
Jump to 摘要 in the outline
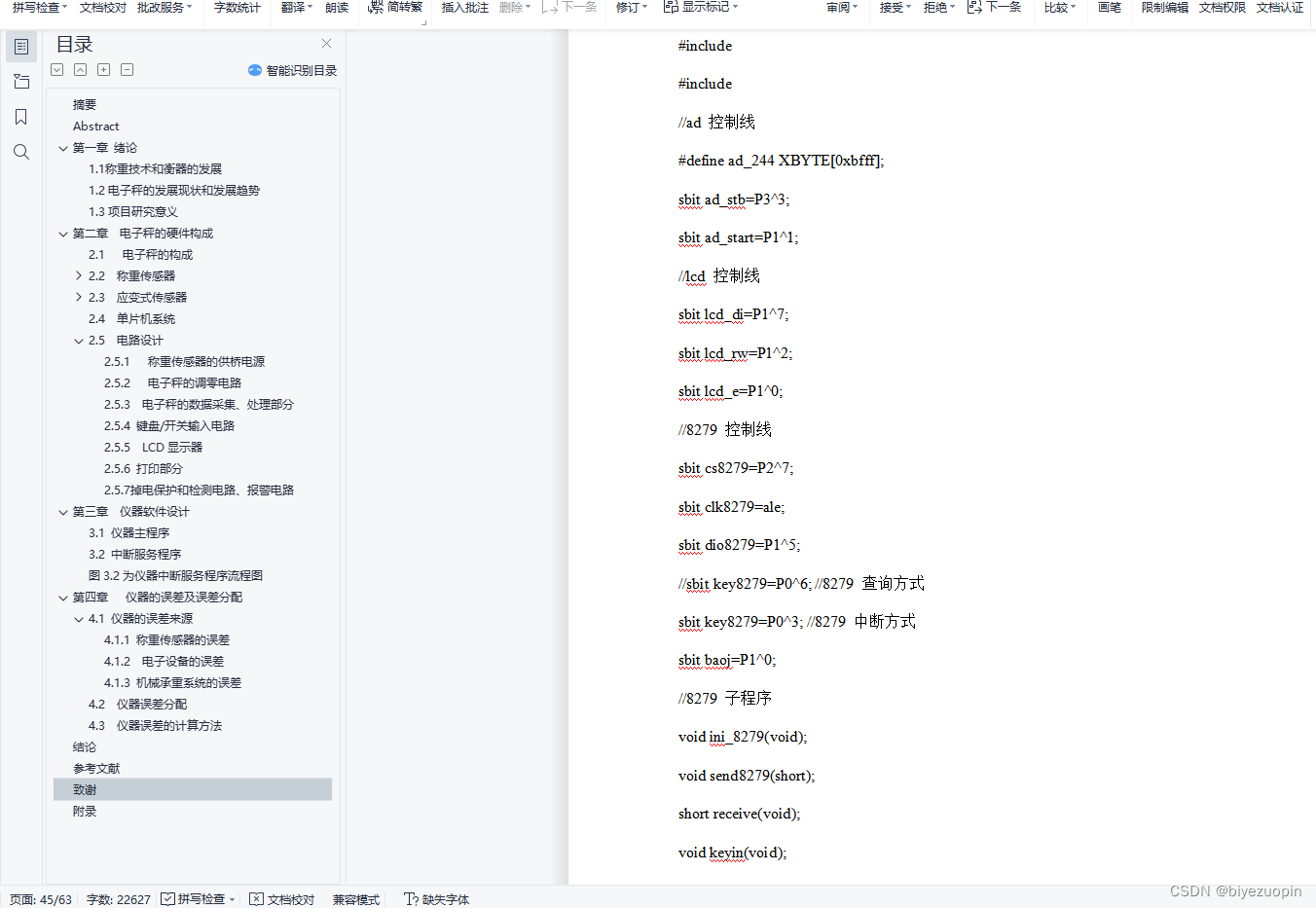(x=85, y=105)
